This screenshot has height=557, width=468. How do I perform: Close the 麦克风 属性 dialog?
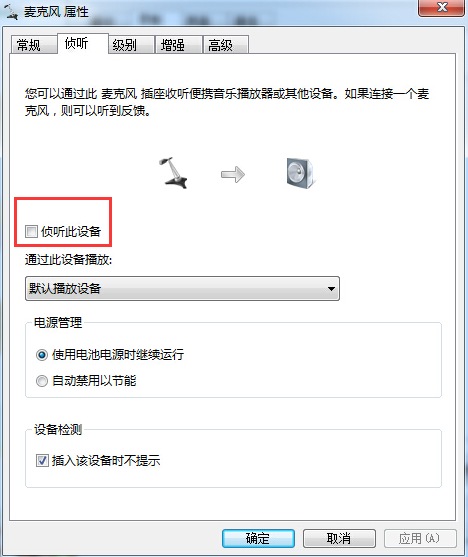(442, 8)
